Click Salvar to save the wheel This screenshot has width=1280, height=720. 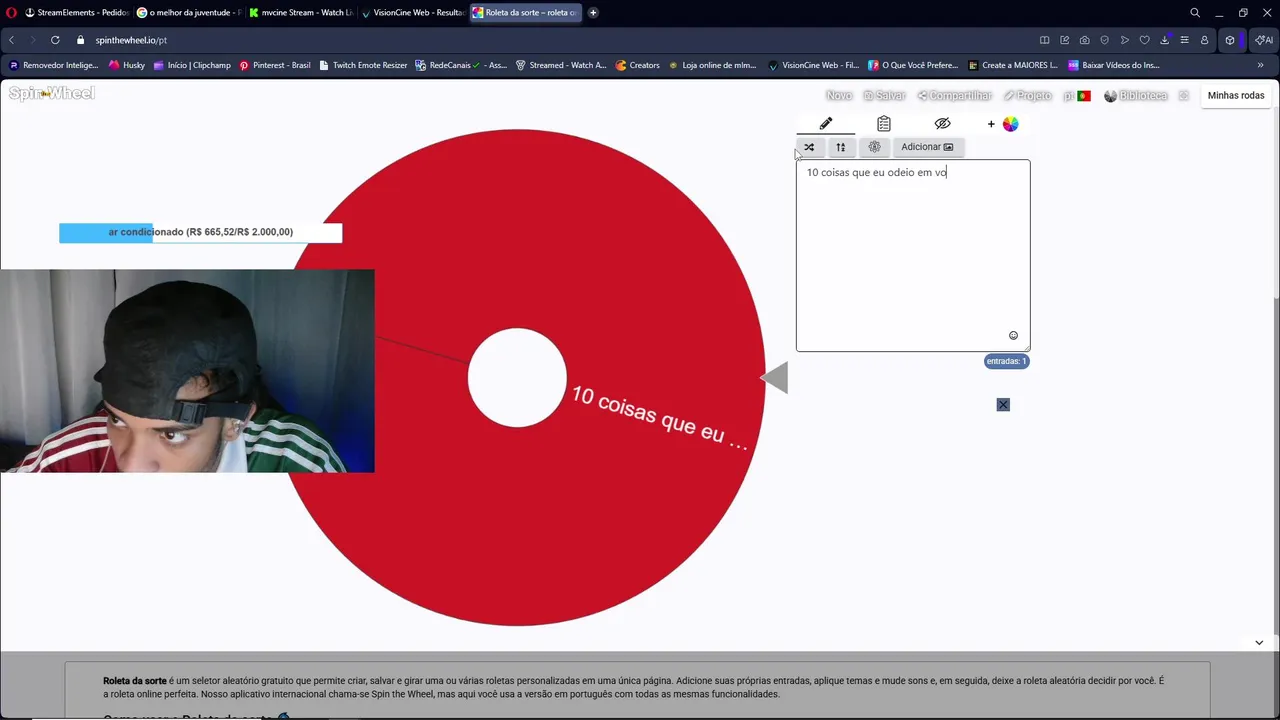click(884, 95)
